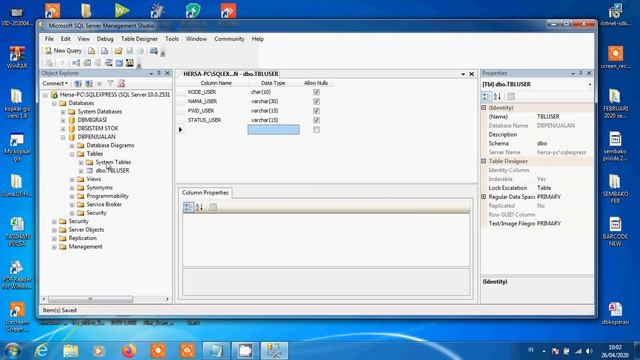The height and width of the screenshot is (360, 640).
Task: Click the Lock Escalation property row
Action: pyautogui.click(x=537, y=188)
